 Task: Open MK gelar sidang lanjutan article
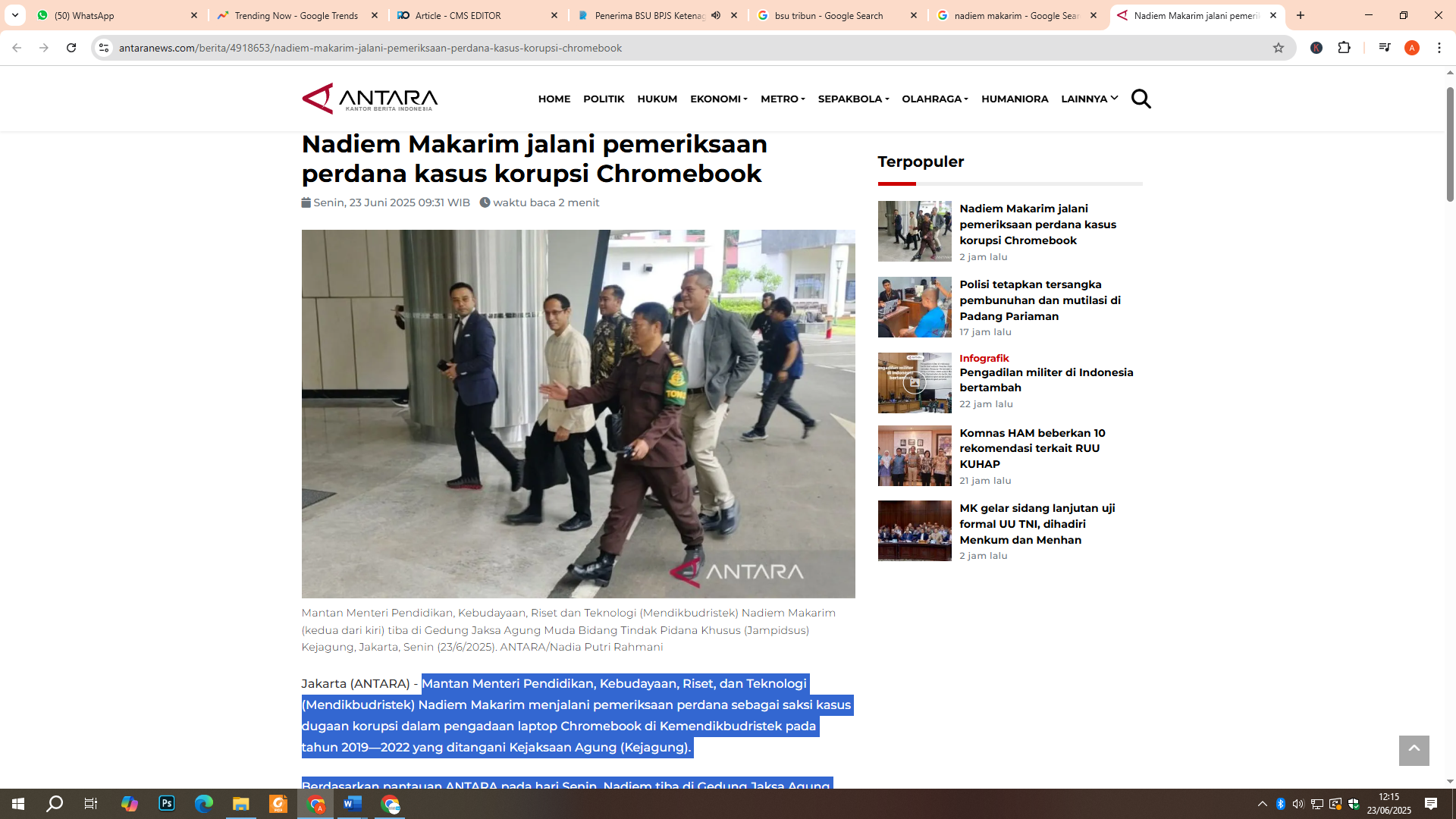[1037, 524]
